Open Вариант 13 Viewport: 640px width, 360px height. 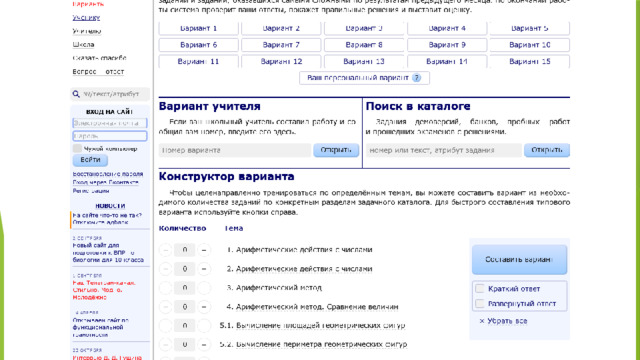click(x=364, y=61)
